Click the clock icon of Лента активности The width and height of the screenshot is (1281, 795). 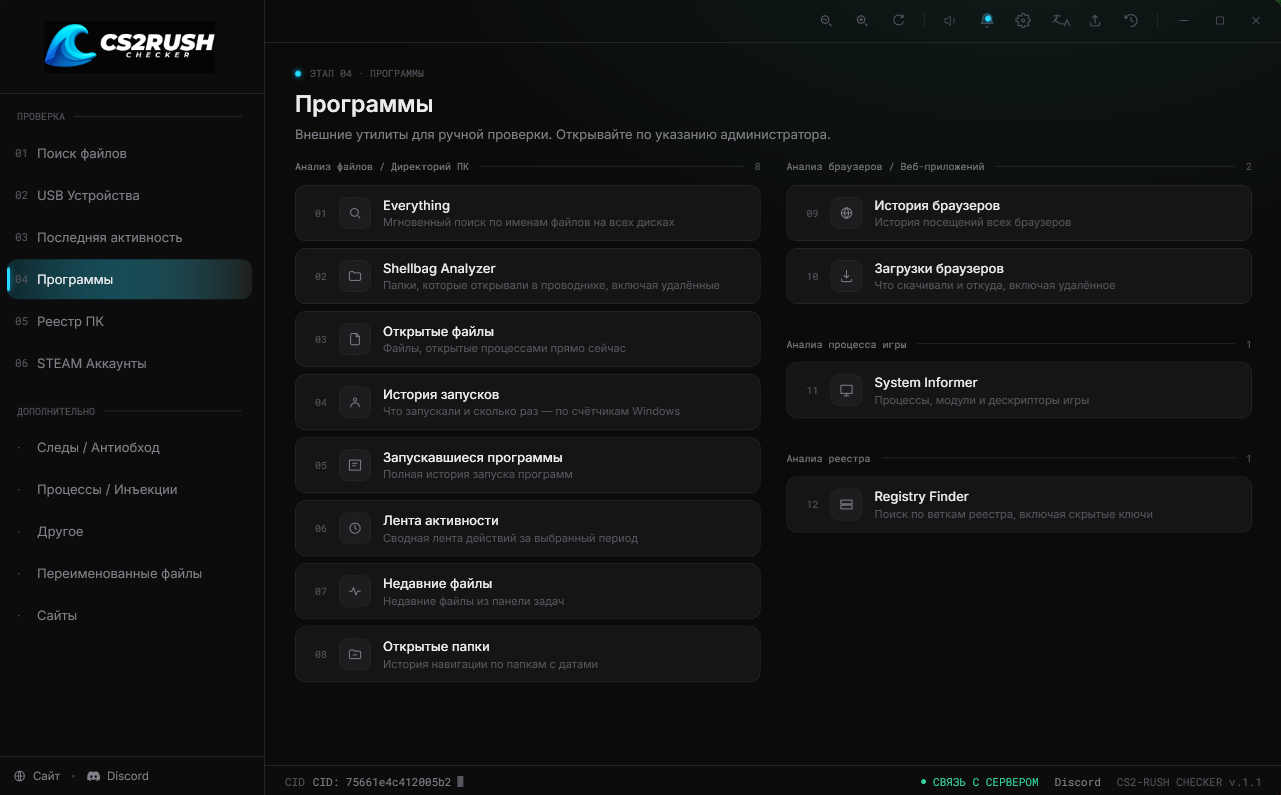355,528
